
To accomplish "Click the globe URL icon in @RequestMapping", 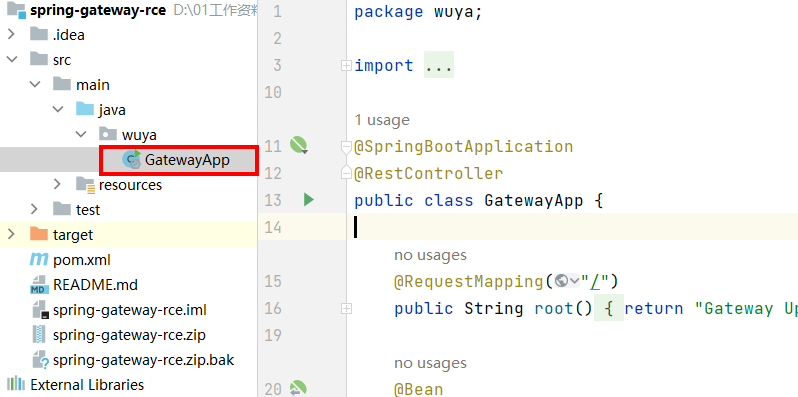I will 562,281.
